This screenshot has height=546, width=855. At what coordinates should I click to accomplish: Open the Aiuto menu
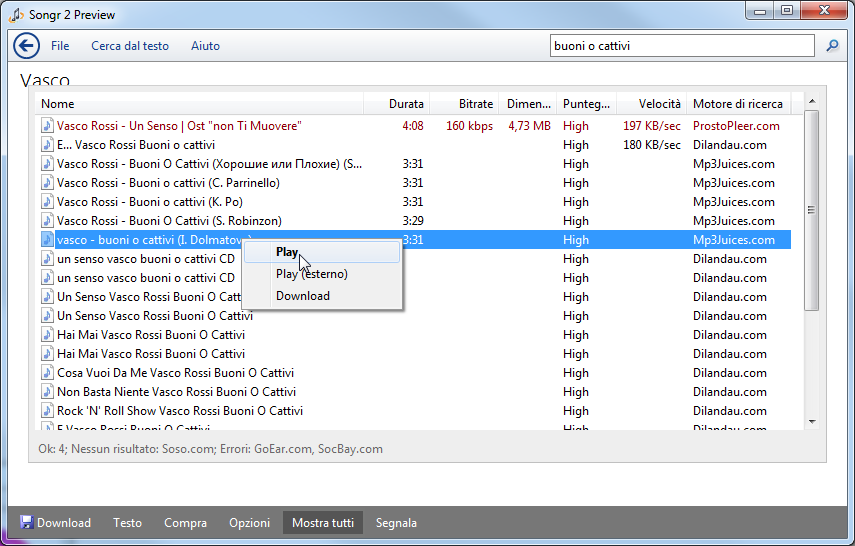(205, 46)
